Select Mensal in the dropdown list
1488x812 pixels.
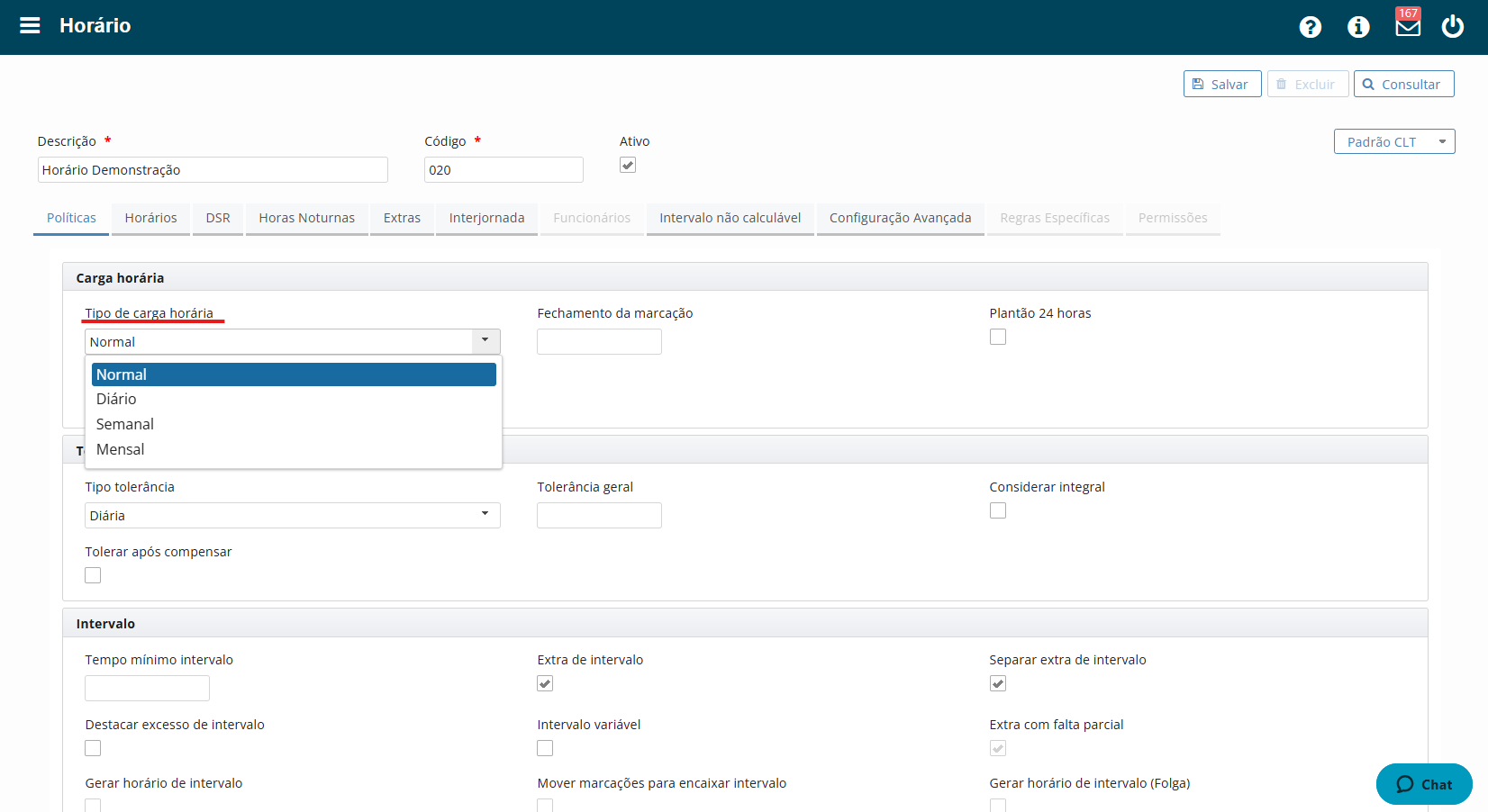(294, 449)
